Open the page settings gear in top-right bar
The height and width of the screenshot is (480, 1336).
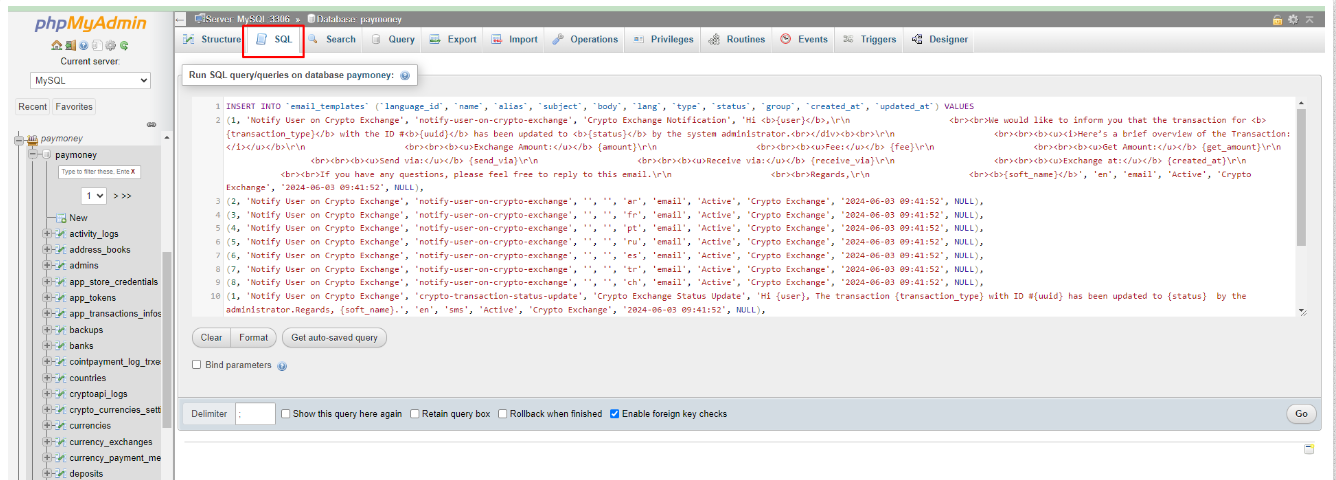[1292, 19]
